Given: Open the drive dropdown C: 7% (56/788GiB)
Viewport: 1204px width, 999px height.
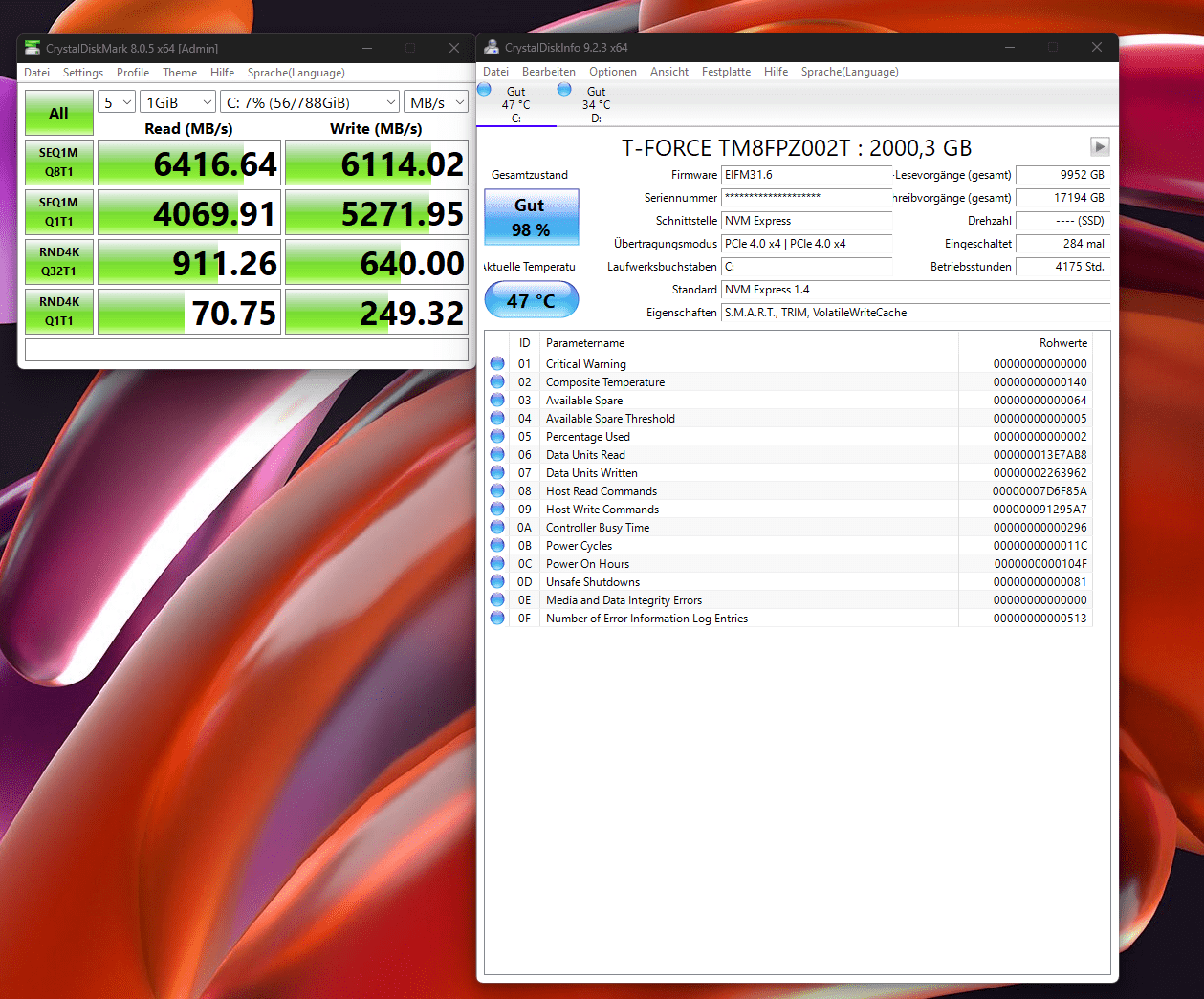Looking at the screenshot, I should (311, 102).
